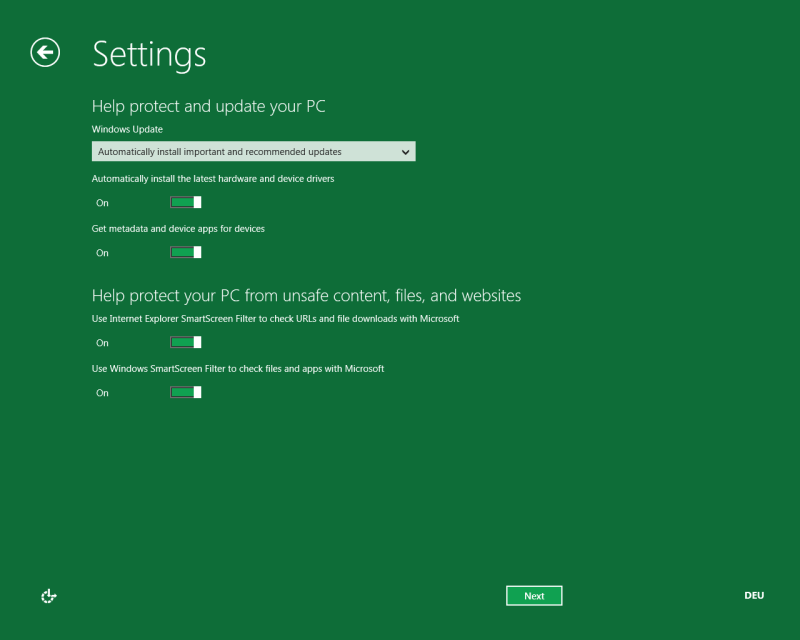Switch keyboard layout via DEU indicator

click(x=754, y=596)
